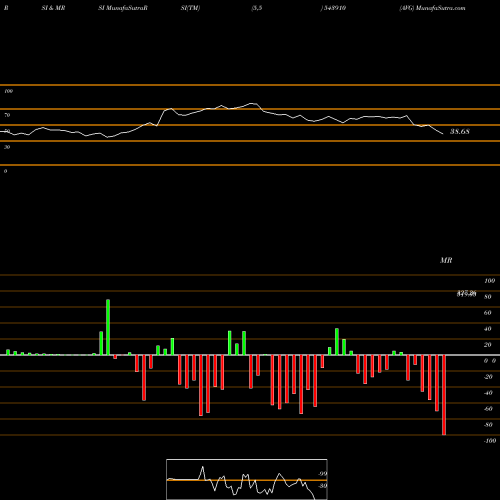The image size is (500, 500).
Task: Click the RSI value label 38.68
Action: [460, 132]
